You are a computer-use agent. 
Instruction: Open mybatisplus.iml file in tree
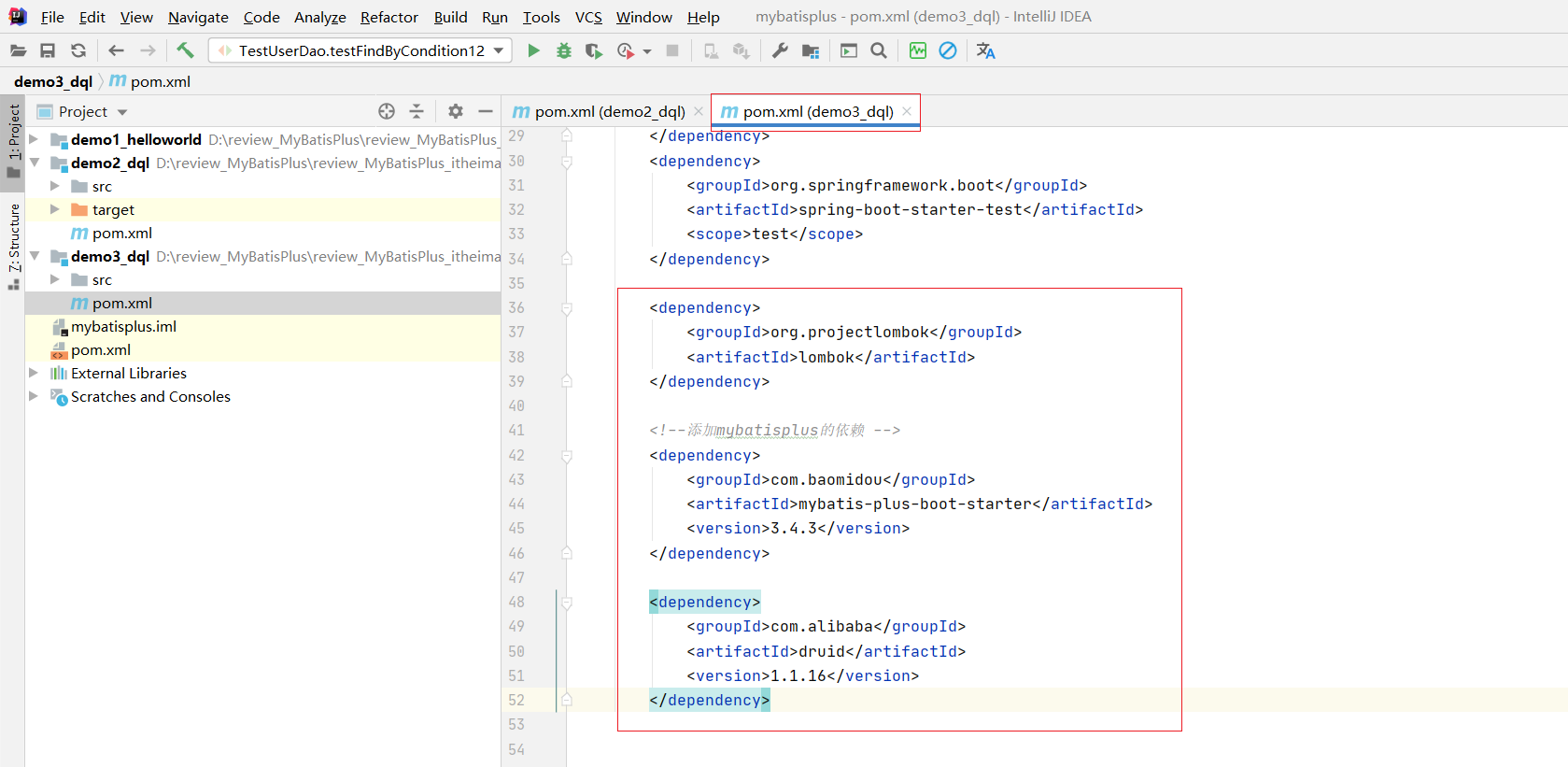[123, 326]
